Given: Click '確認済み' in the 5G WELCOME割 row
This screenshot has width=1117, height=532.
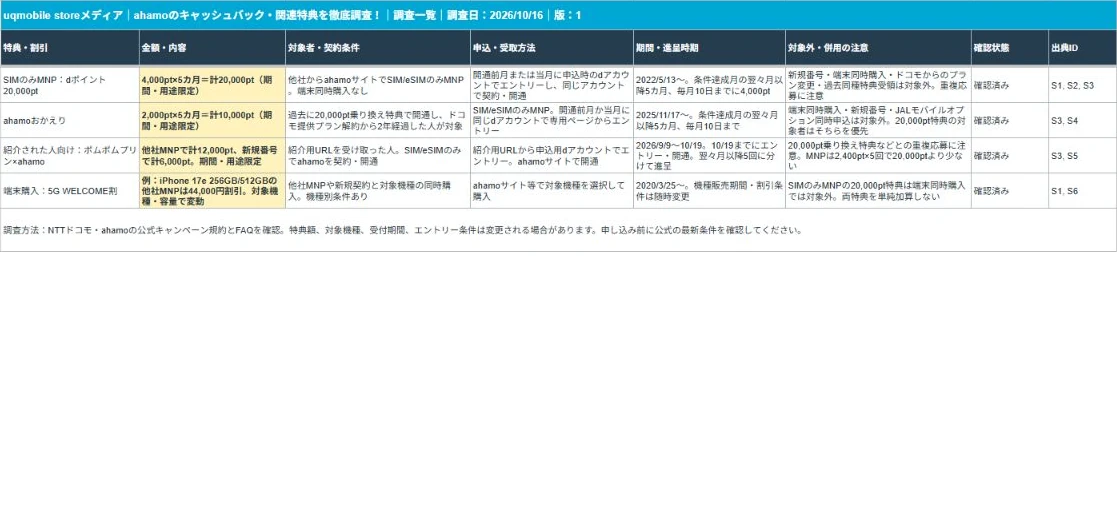Looking at the screenshot, I should 1009,190.
